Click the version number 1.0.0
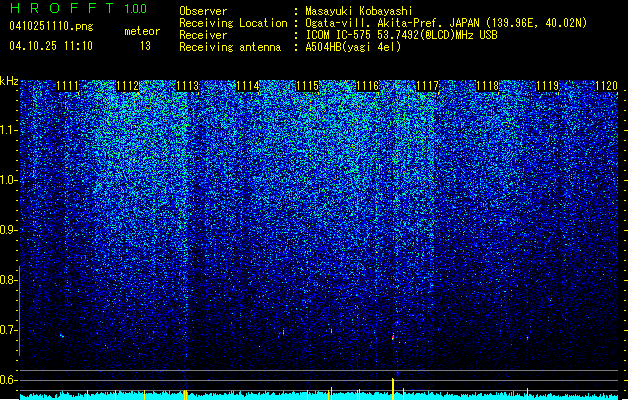 pos(136,9)
